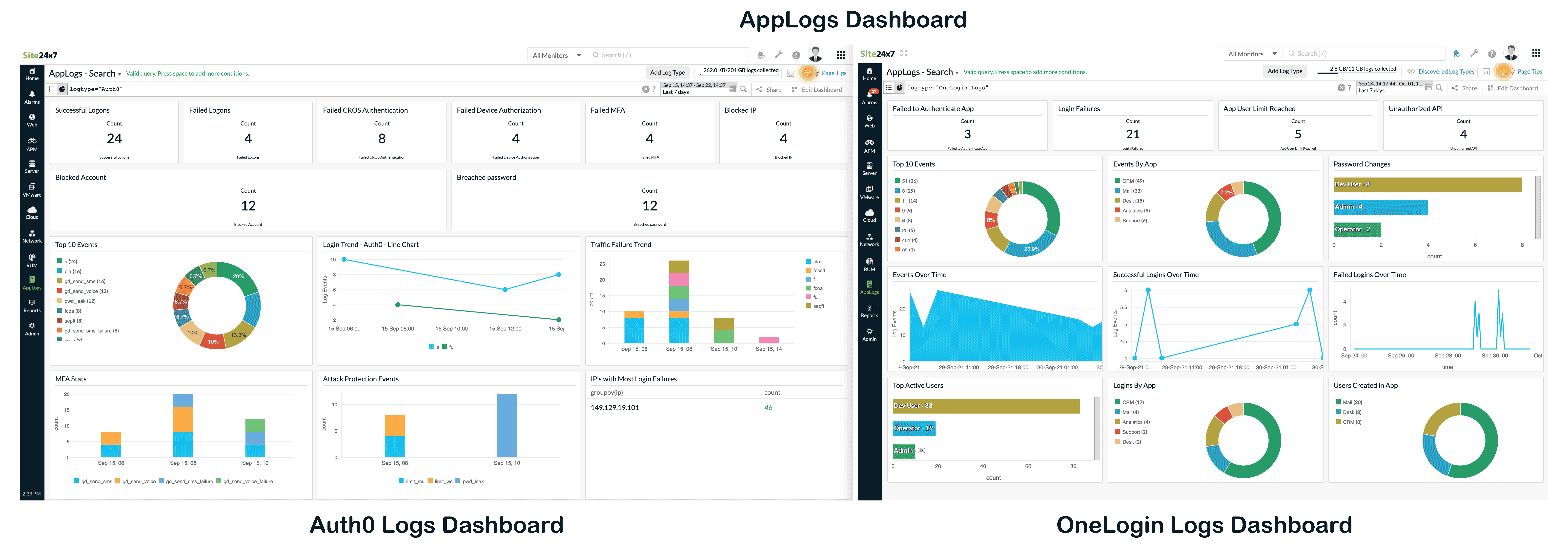
Task: Expand AppLogs - Search dropdown arrow in OneLogin dashboard
Action: [957, 72]
